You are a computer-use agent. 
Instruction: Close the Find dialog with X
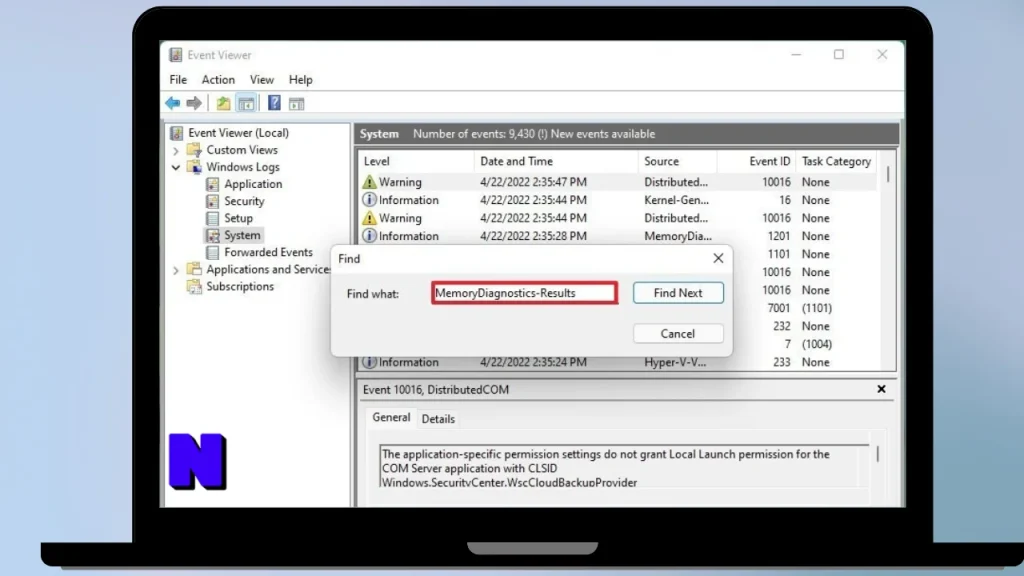pyautogui.click(x=718, y=258)
